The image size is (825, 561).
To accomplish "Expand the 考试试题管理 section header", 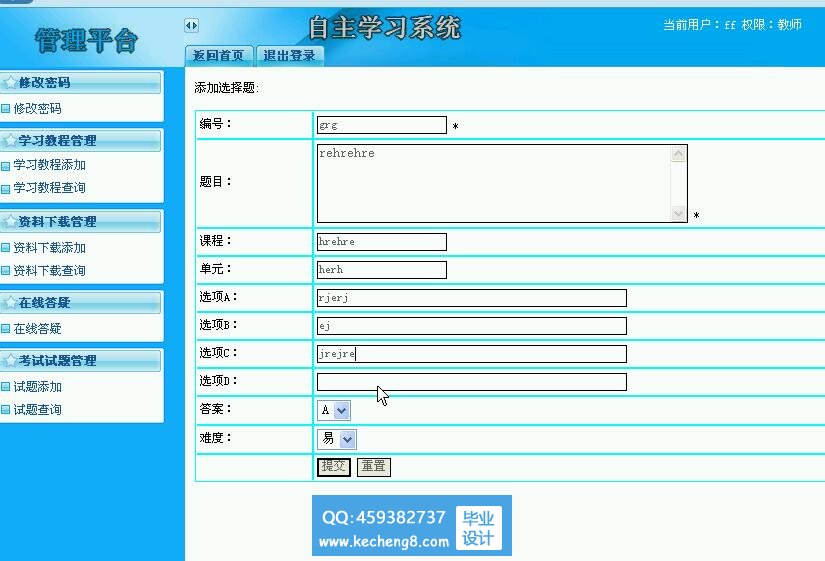I will point(81,360).
